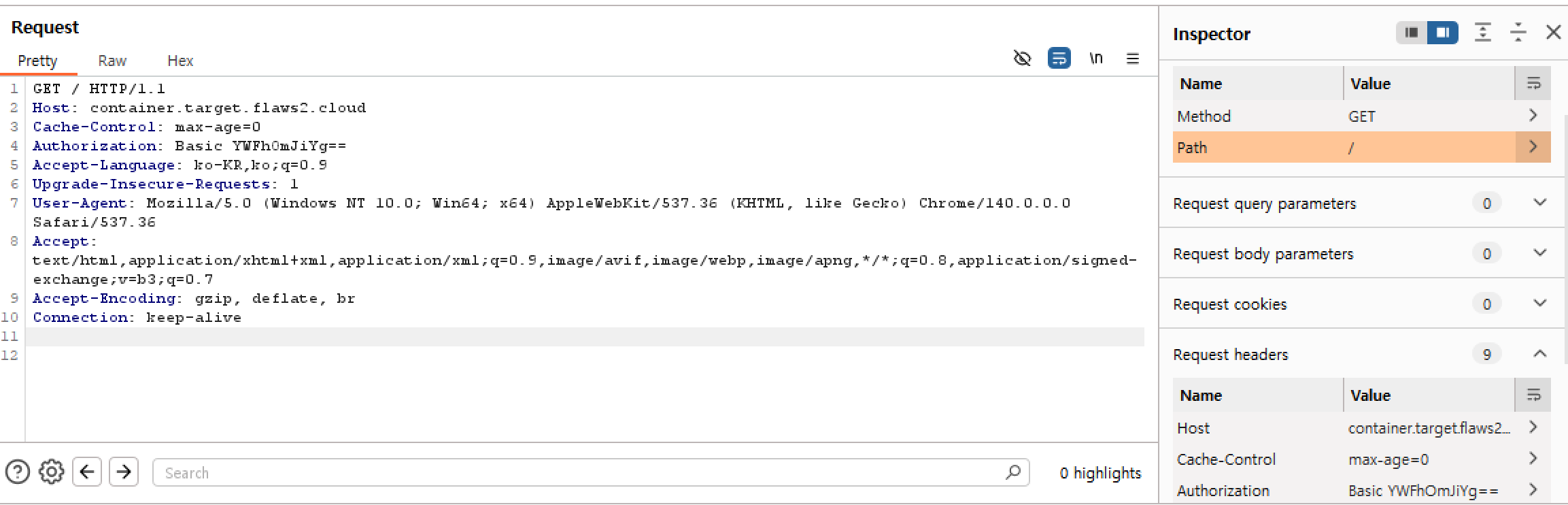
Task: Click Name column header in Request headers
Action: pos(1201,395)
